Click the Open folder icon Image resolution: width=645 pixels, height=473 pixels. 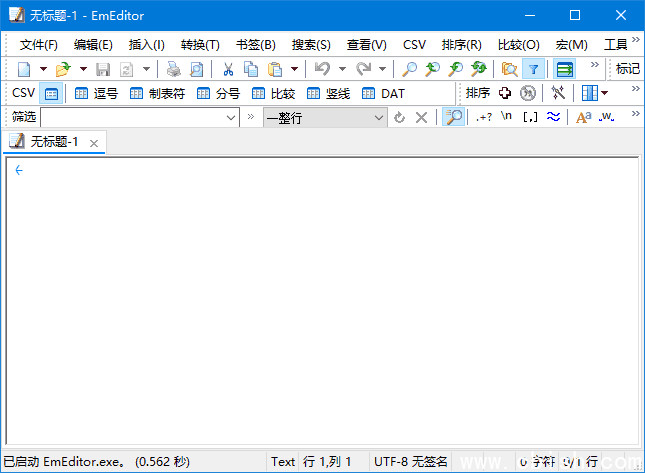tap(63, 69)
